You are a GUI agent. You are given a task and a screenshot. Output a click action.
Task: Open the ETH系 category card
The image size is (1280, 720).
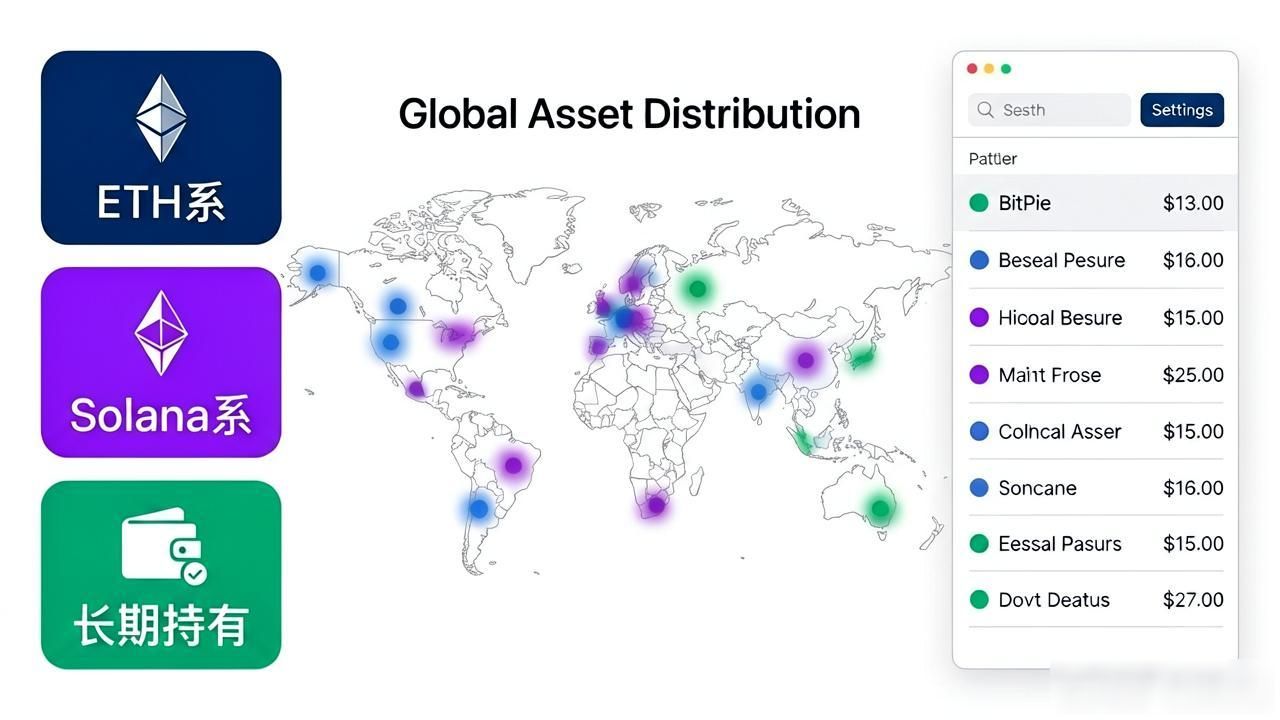(x=161, y=147)
